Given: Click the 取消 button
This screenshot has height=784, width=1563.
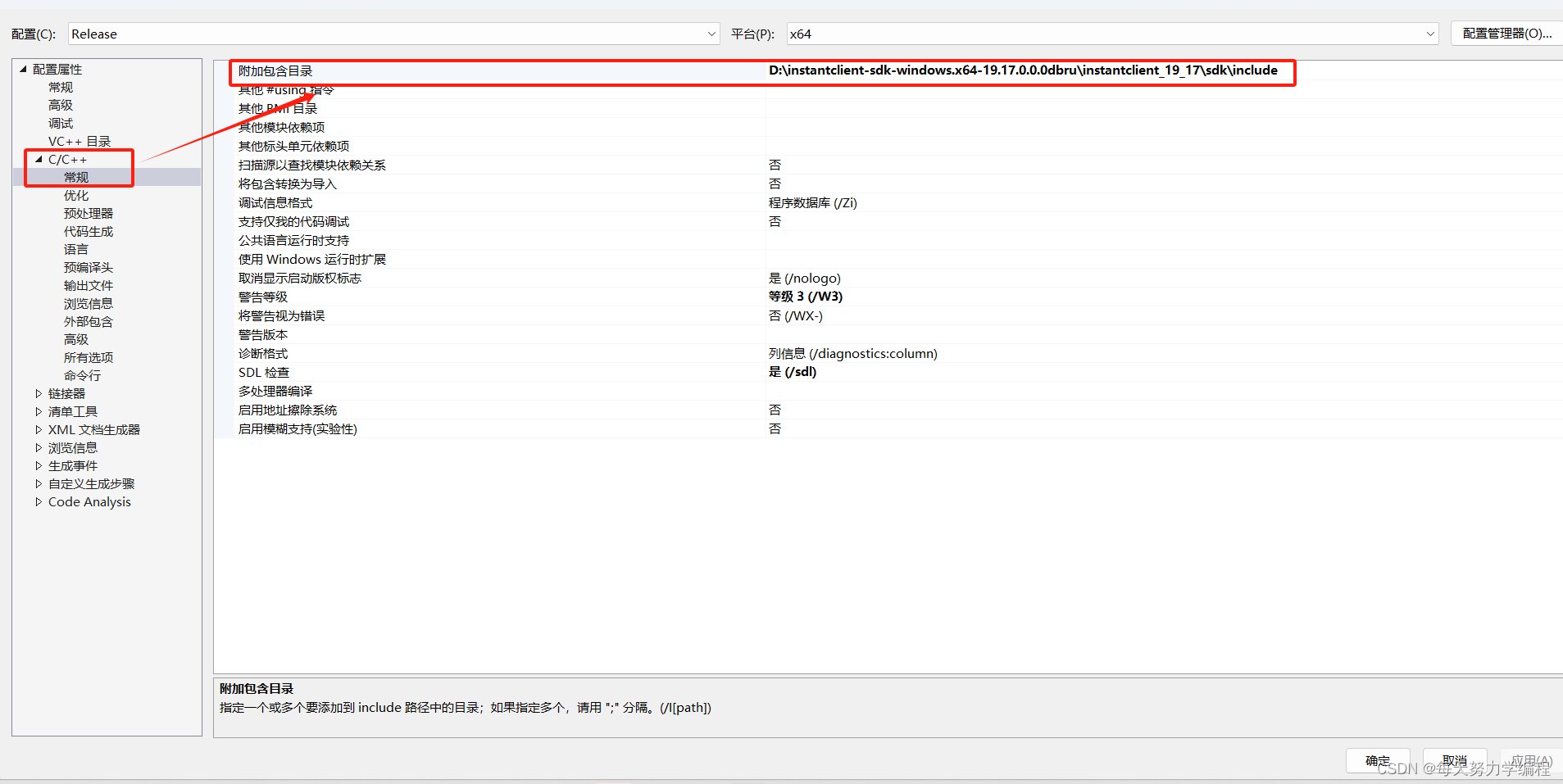Looking at the screenshot, I should tap(1454, 760).
